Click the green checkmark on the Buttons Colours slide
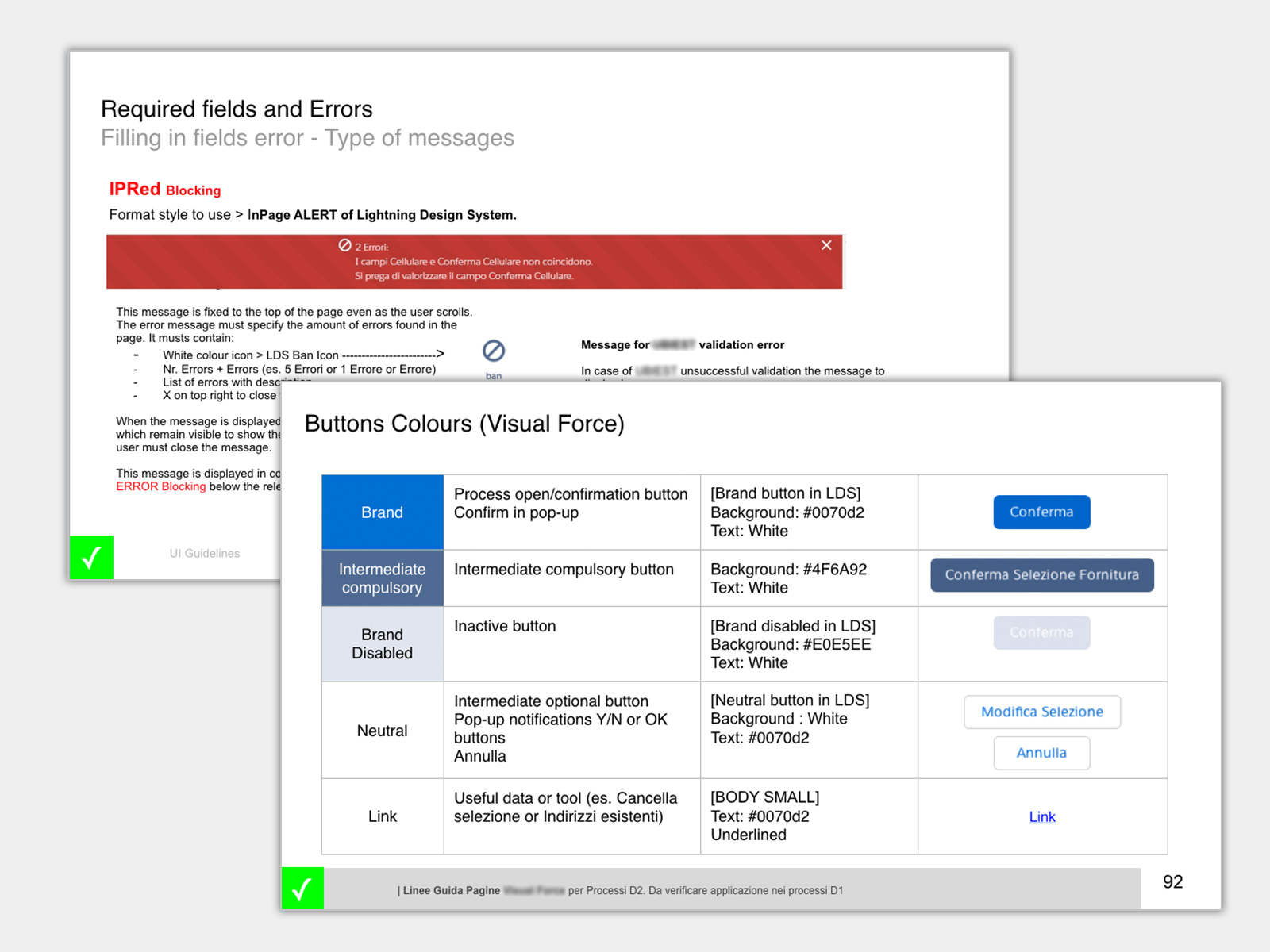This screenshot has width=1270, height=952. click(x=302, y=889)
